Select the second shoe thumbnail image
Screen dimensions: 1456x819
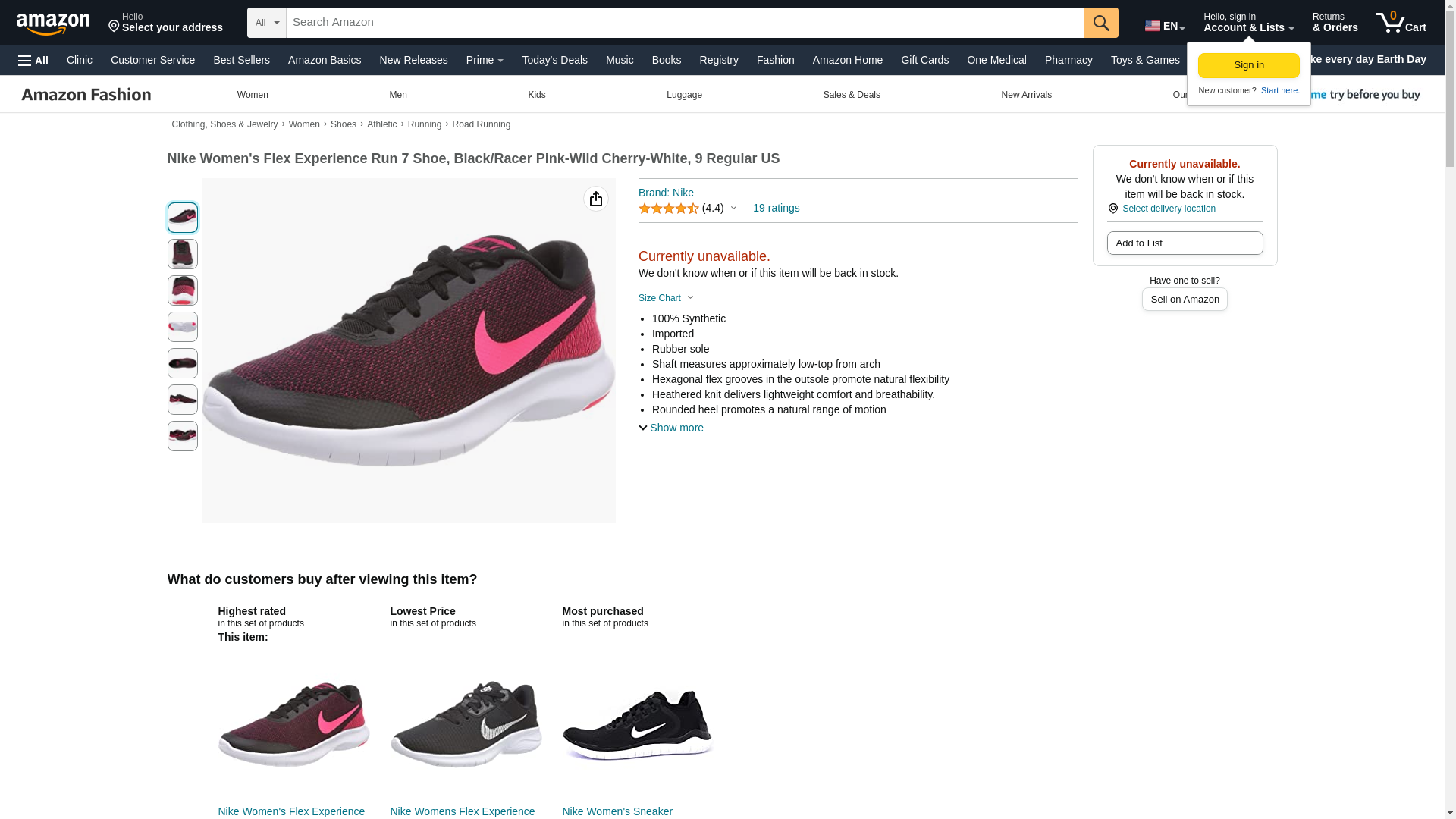point(182,254)
